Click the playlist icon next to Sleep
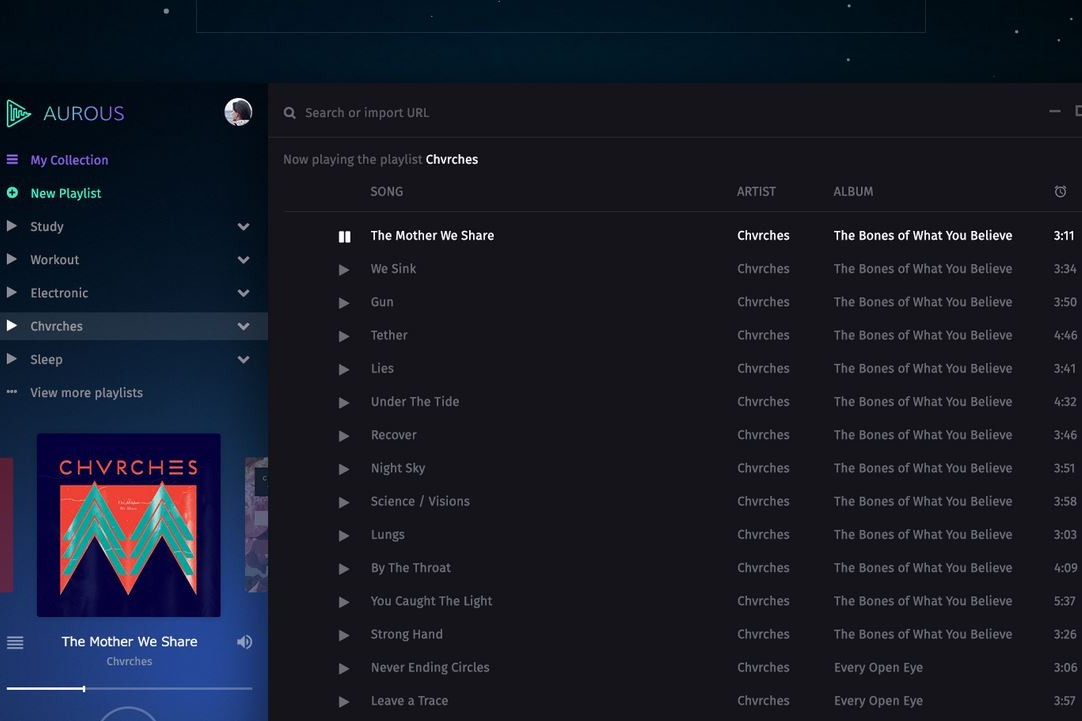The width and height of the screenshot is (1082, 721). 12,359
